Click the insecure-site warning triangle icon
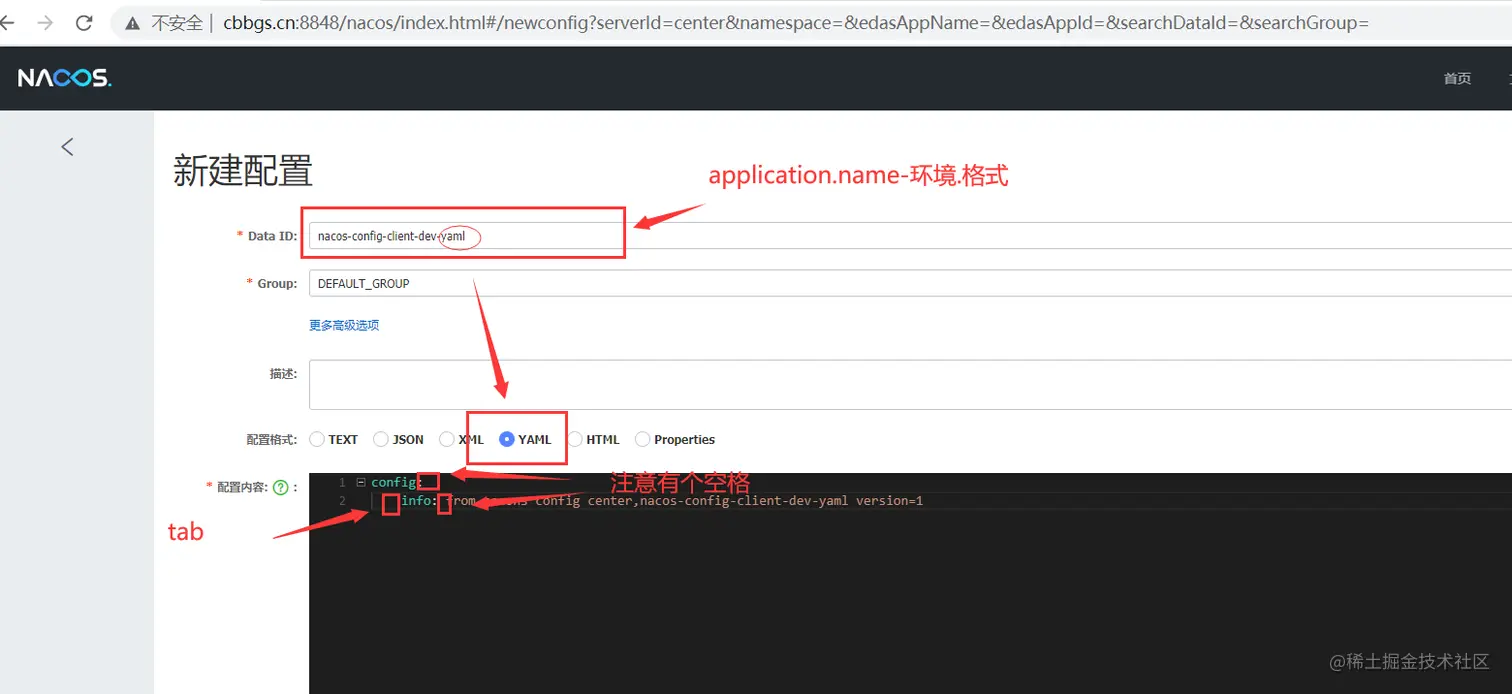Viewport: 1512px width, 694px height. point(132,22)
